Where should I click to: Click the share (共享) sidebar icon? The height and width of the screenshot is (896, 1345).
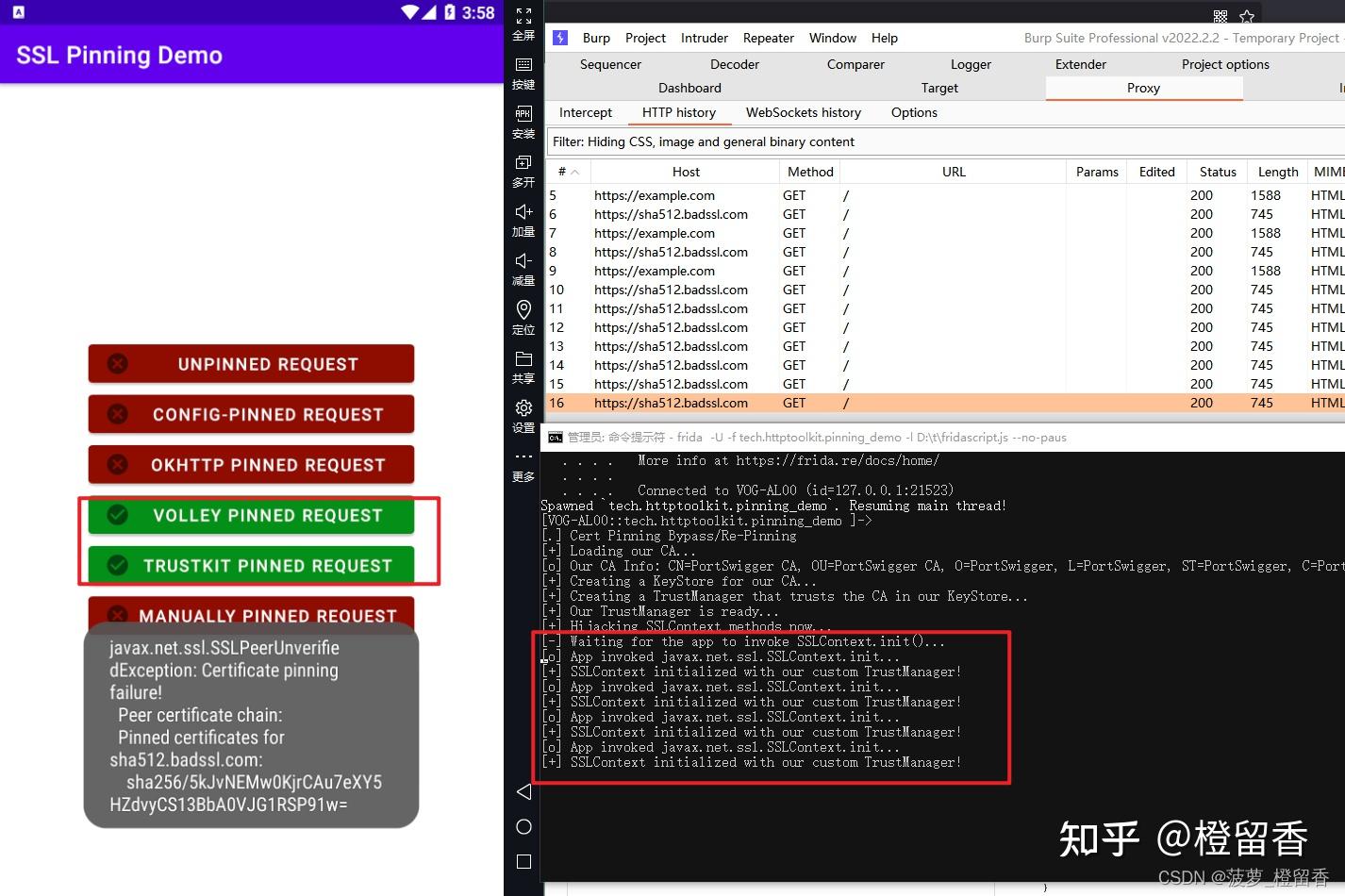(x=523, y=359)
